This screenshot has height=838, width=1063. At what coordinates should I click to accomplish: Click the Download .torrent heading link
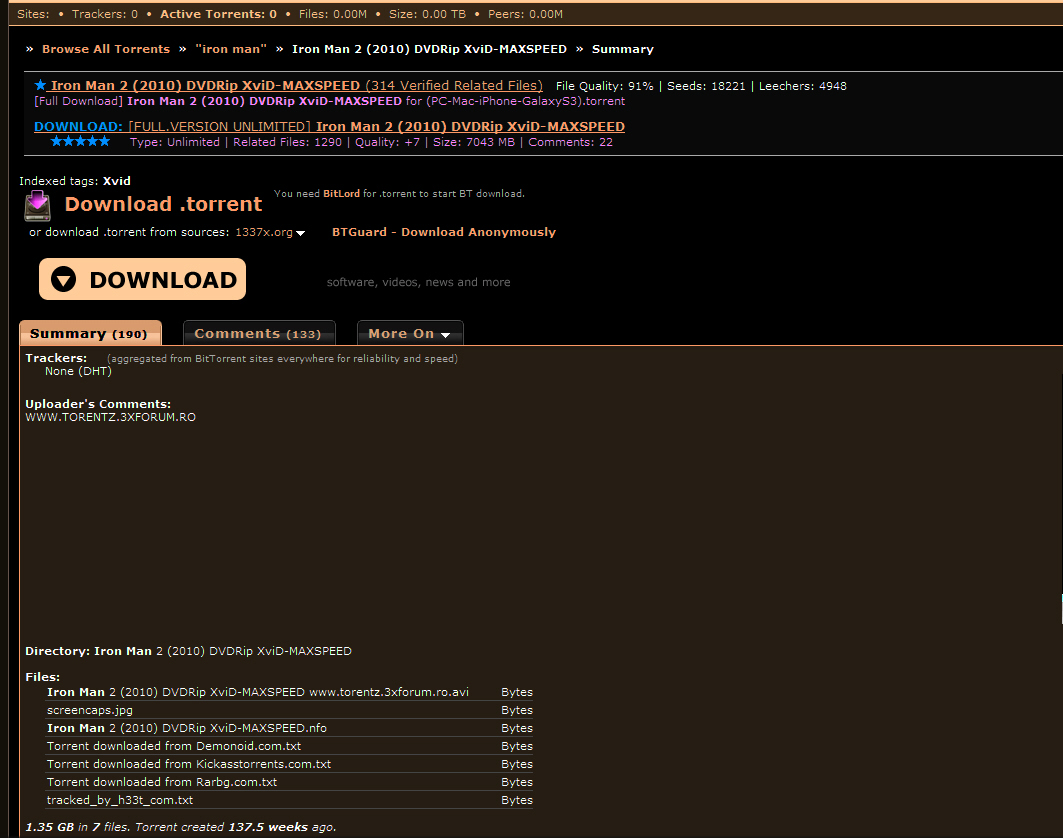[163, 204]
